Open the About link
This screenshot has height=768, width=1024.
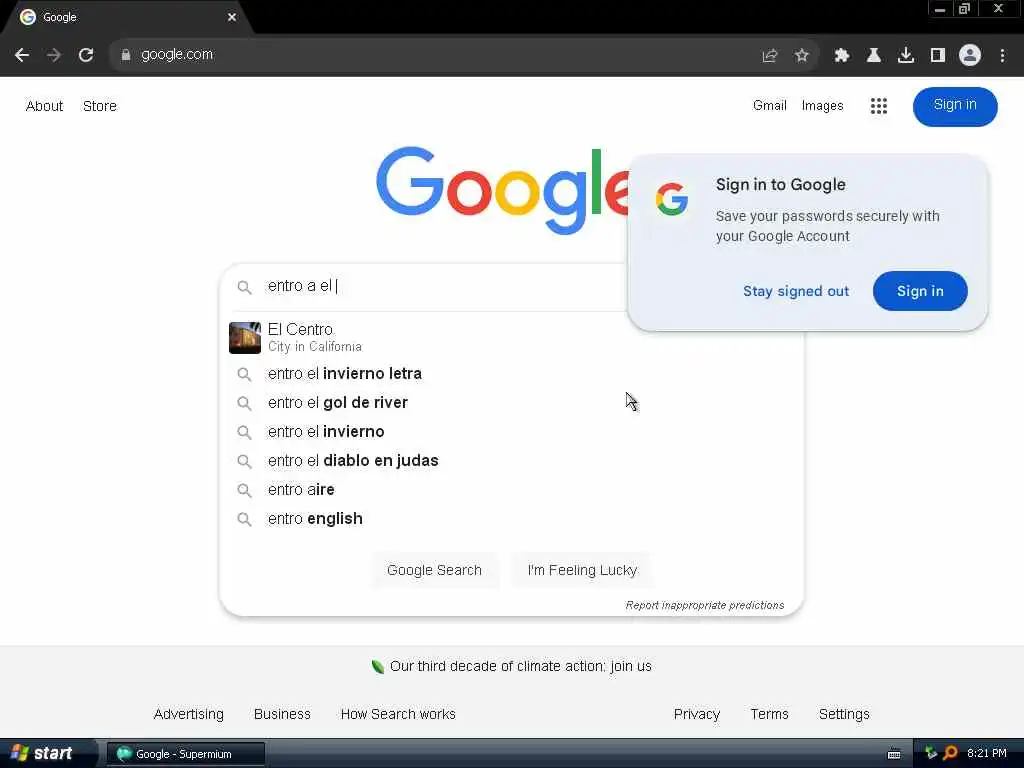(x=44, y=106)
